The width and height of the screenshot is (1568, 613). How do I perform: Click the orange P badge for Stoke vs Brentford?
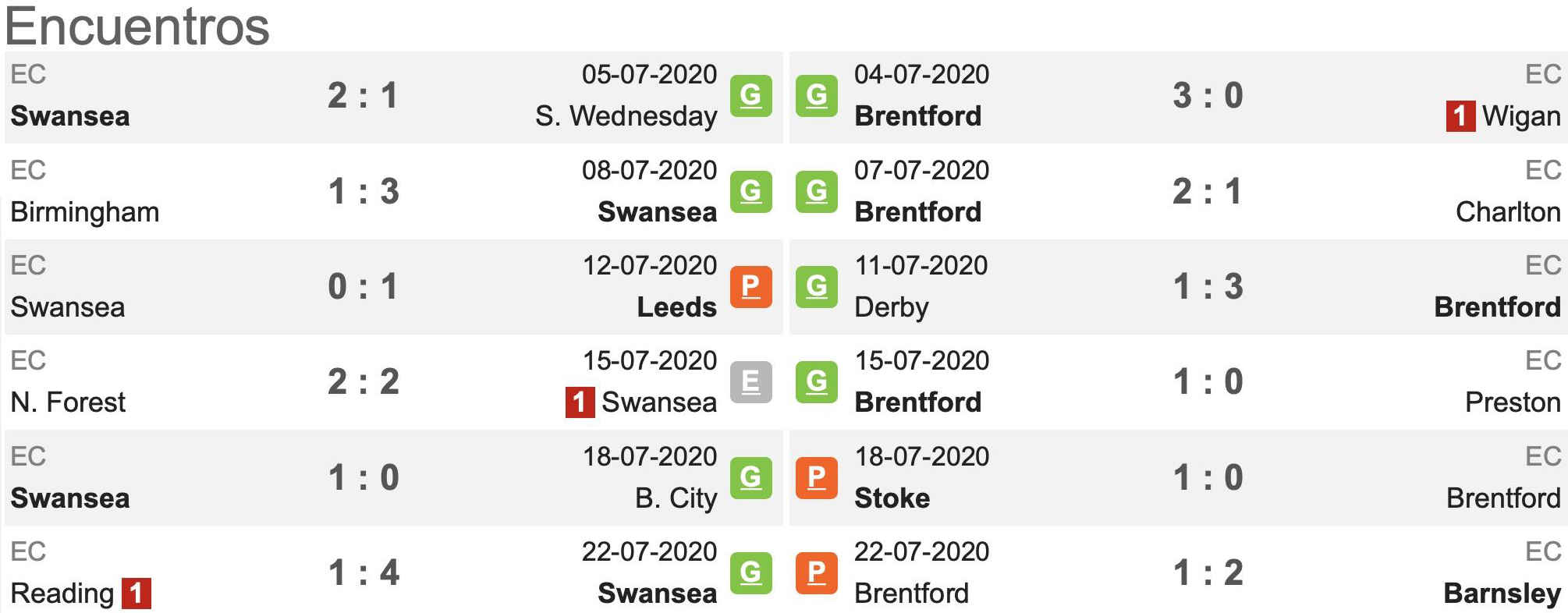coord(816,478)
